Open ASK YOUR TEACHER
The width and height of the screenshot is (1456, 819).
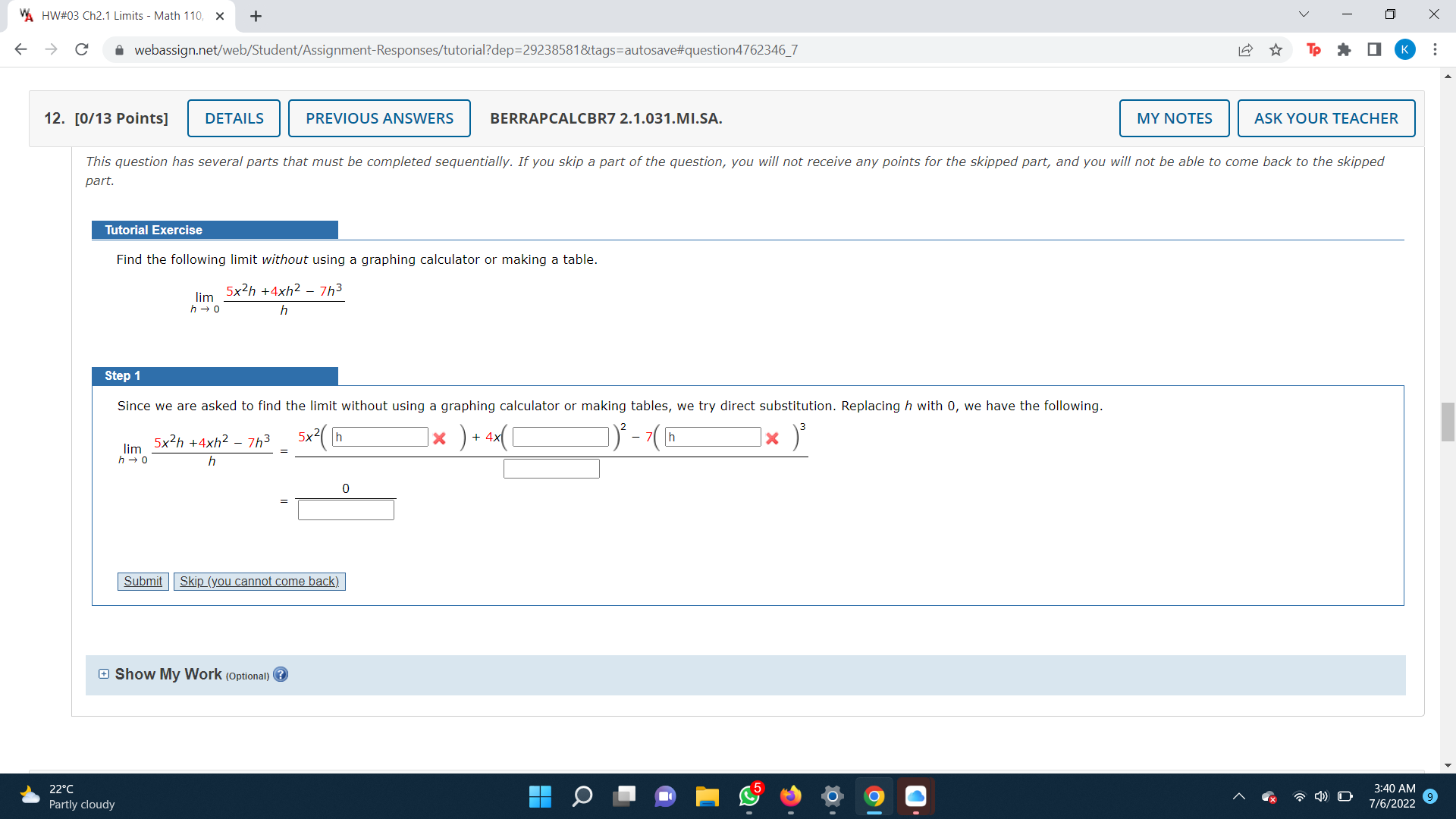click(1326, 118)
